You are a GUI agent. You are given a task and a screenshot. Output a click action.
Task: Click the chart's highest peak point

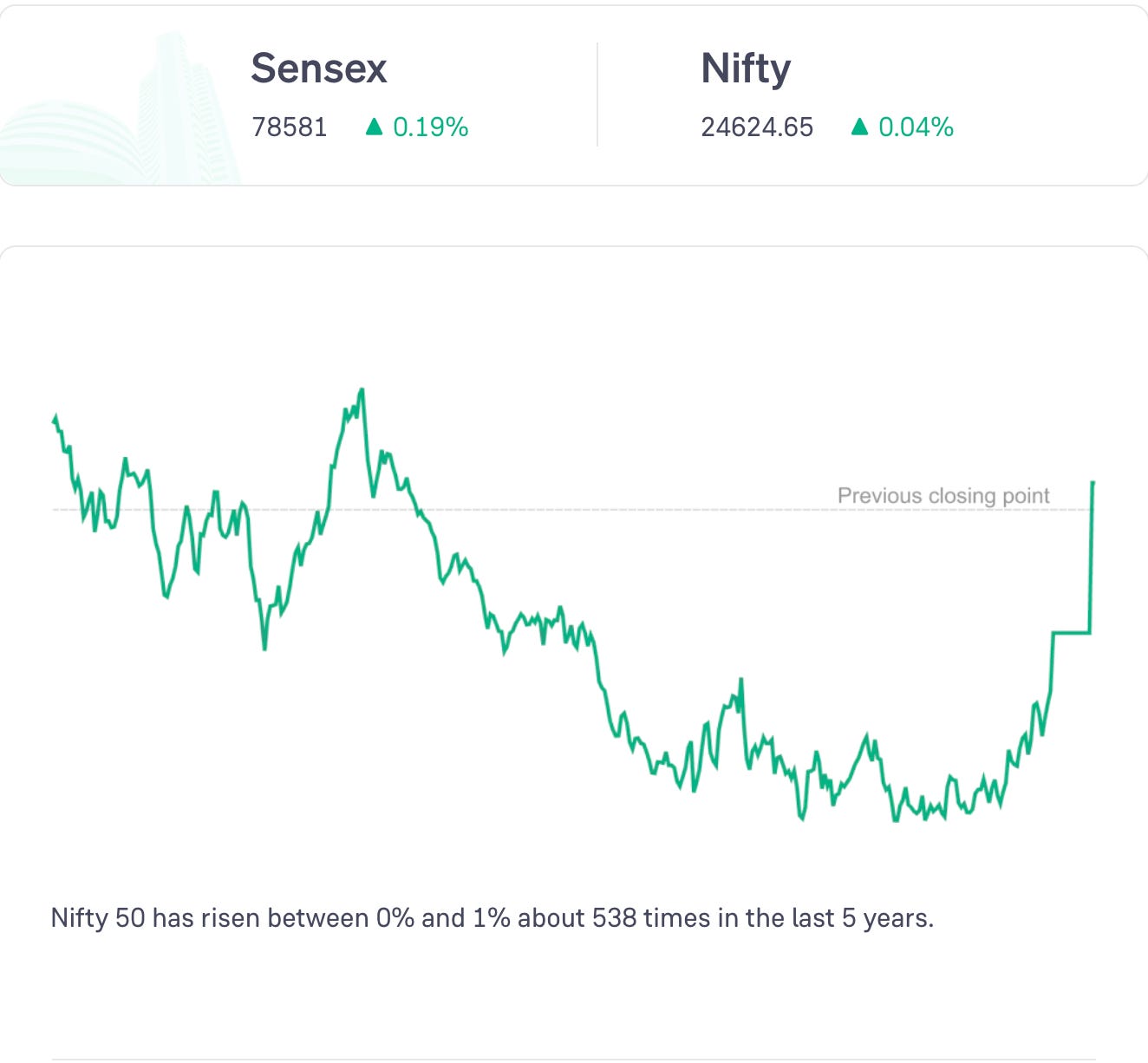[362, 390]
